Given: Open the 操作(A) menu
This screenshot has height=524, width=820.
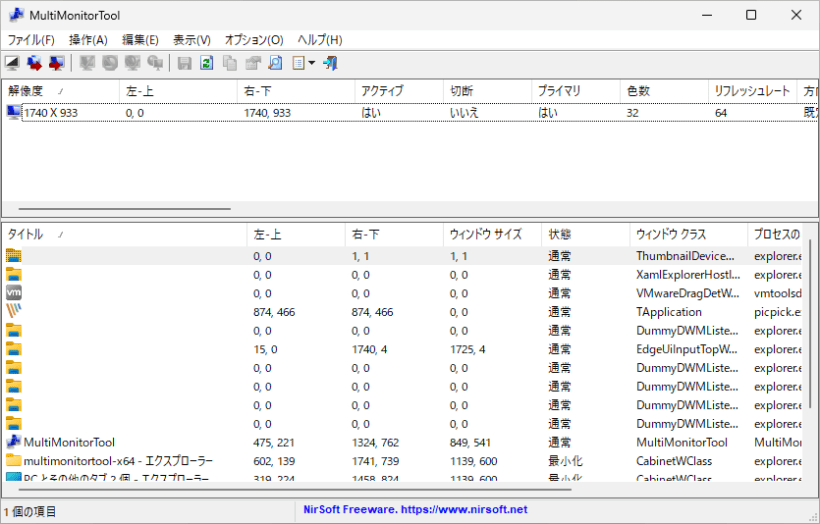Looking at the screenshot, I should coord(88,40).
